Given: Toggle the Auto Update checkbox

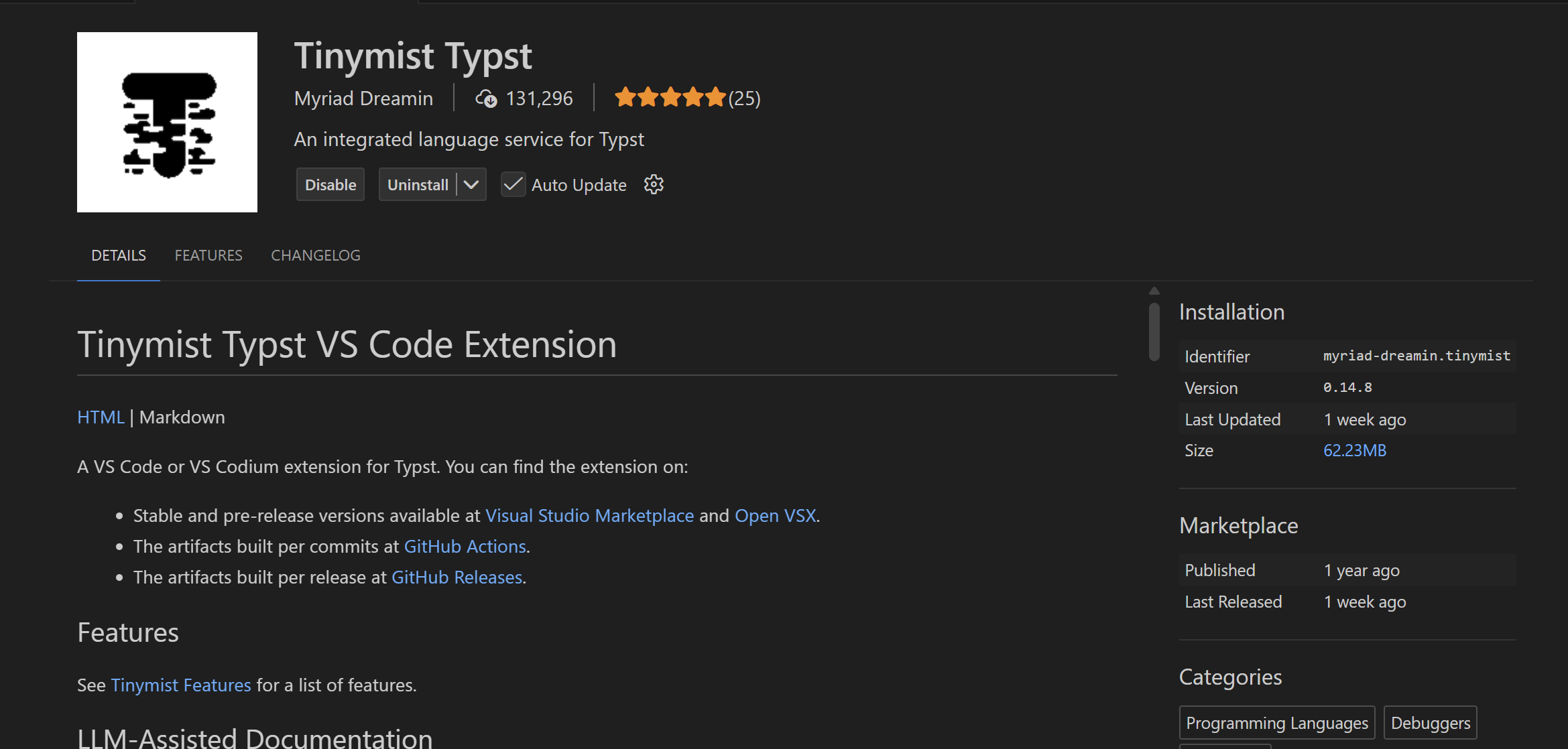Looking at the screenshot, I should [513, 184].
